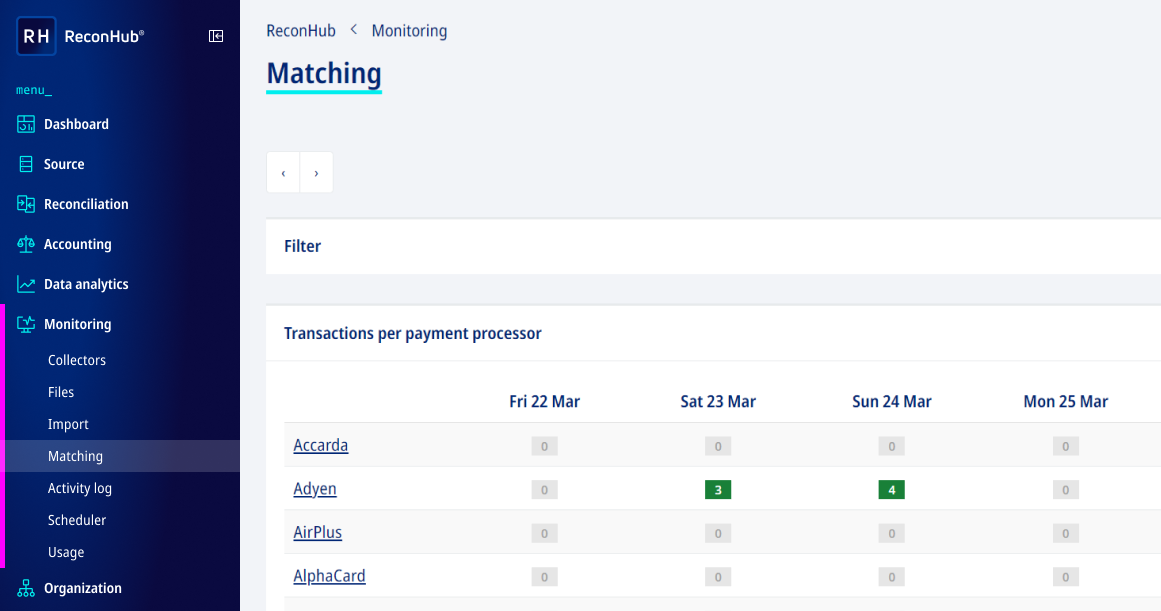Expand the Filter panel
Screen dimensions: 1161x611
click(x=713, y=246)
